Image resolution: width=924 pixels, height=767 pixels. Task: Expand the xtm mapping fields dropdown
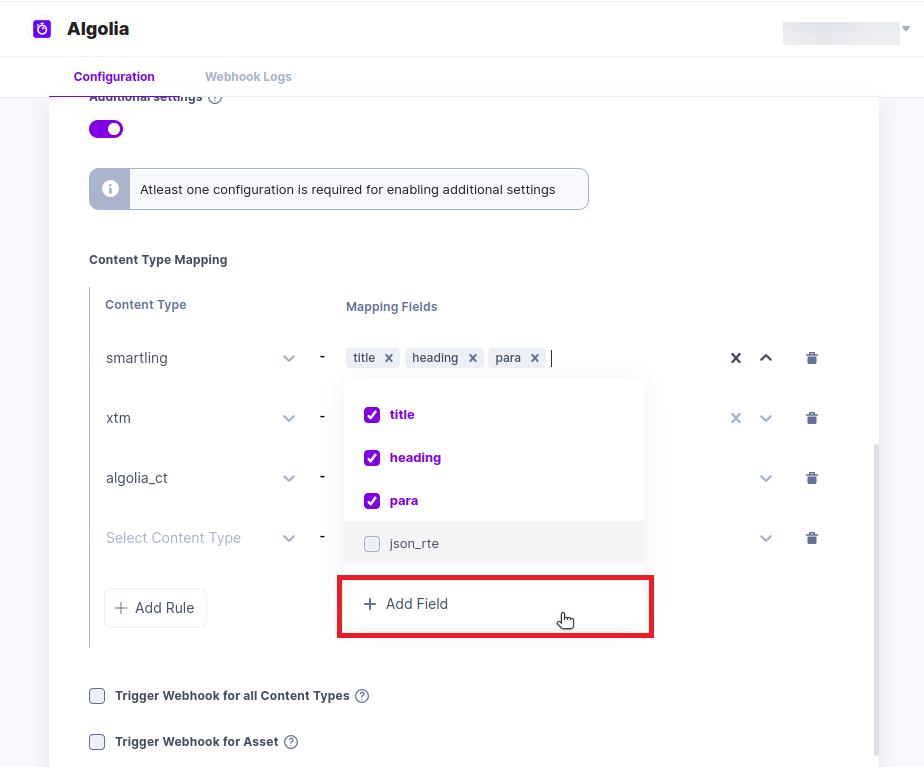click(765, 418)
